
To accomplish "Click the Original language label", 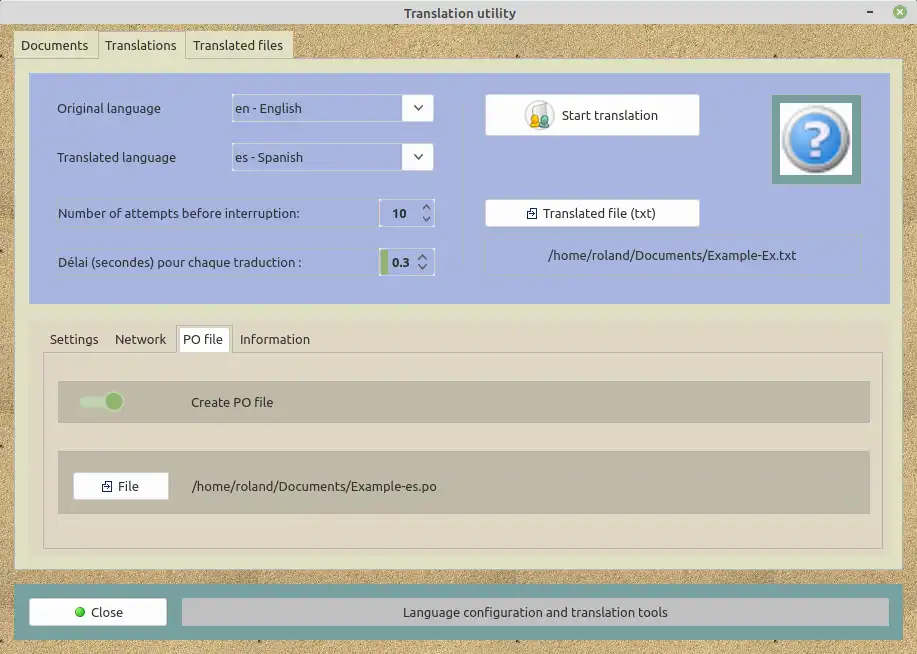I will pos(109,109).
